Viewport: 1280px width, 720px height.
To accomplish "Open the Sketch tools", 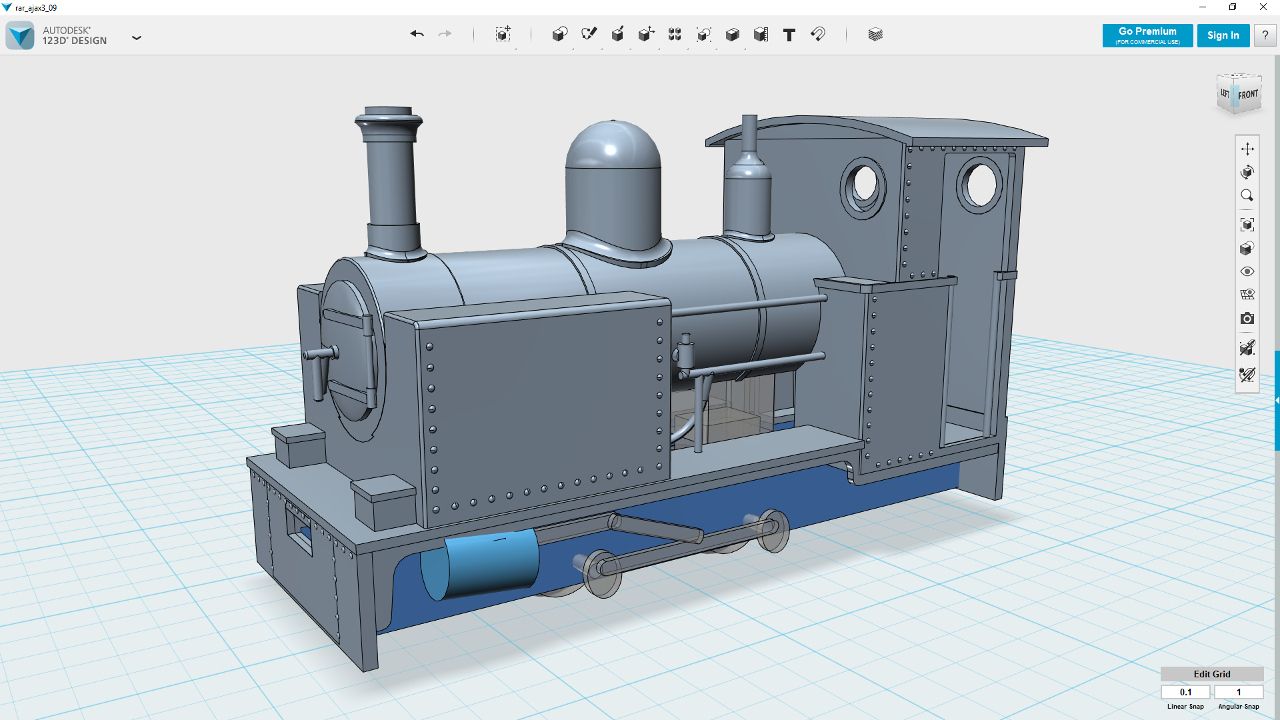I will [589, 34].
